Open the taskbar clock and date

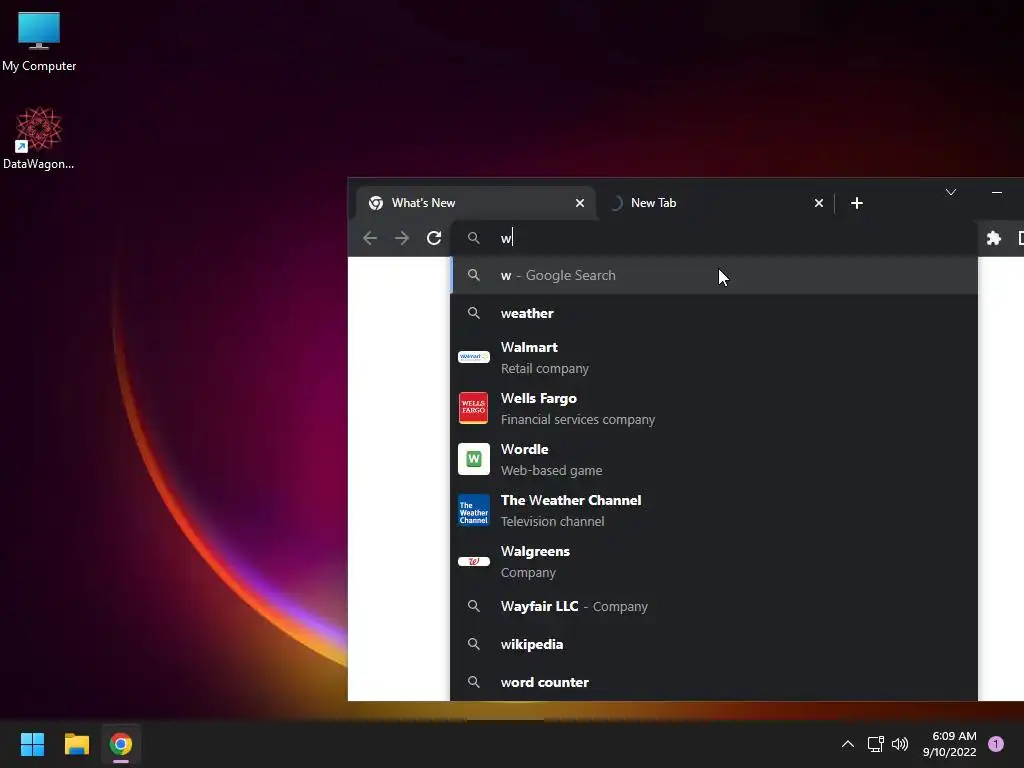[950, 744]
